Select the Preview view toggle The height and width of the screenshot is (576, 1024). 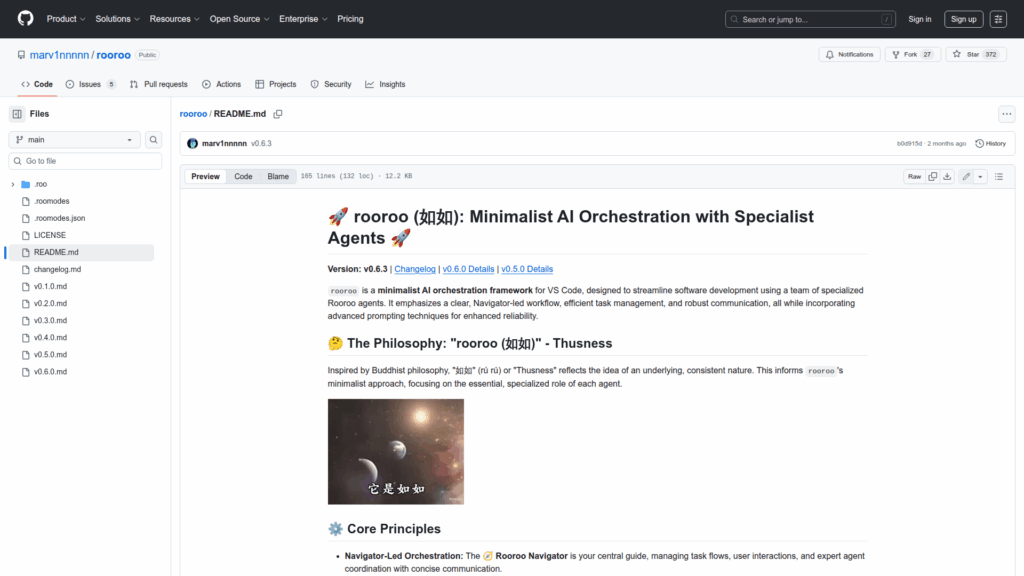tap(206, 176)
